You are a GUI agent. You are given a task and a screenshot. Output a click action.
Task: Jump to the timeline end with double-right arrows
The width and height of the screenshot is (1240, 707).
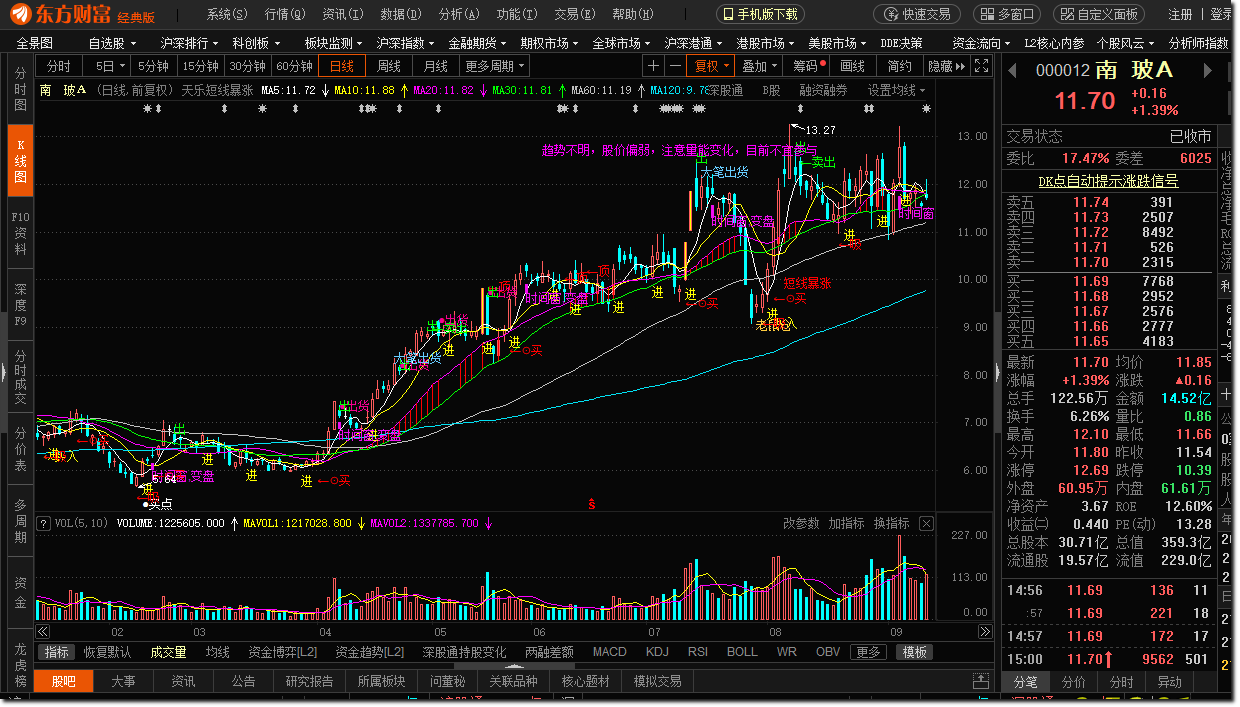pos(985,632)
